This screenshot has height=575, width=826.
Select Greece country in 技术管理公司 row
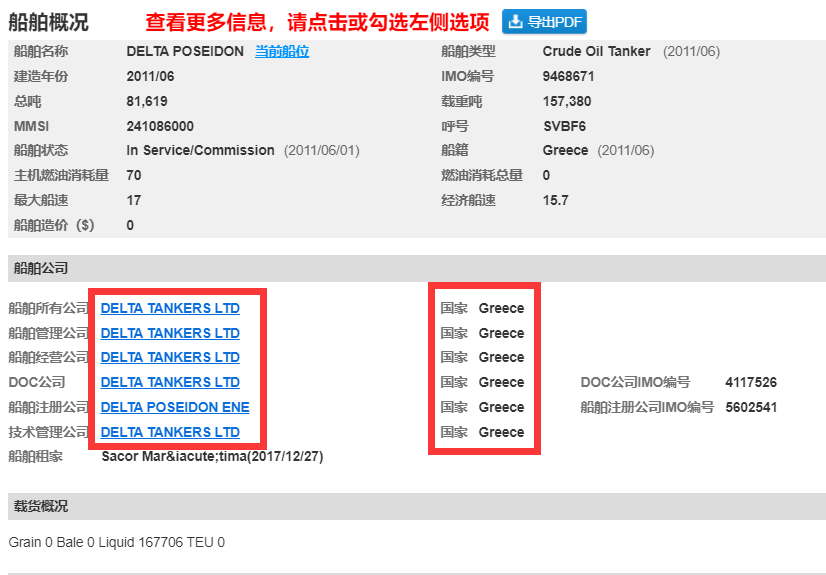[x=501, y=432]
